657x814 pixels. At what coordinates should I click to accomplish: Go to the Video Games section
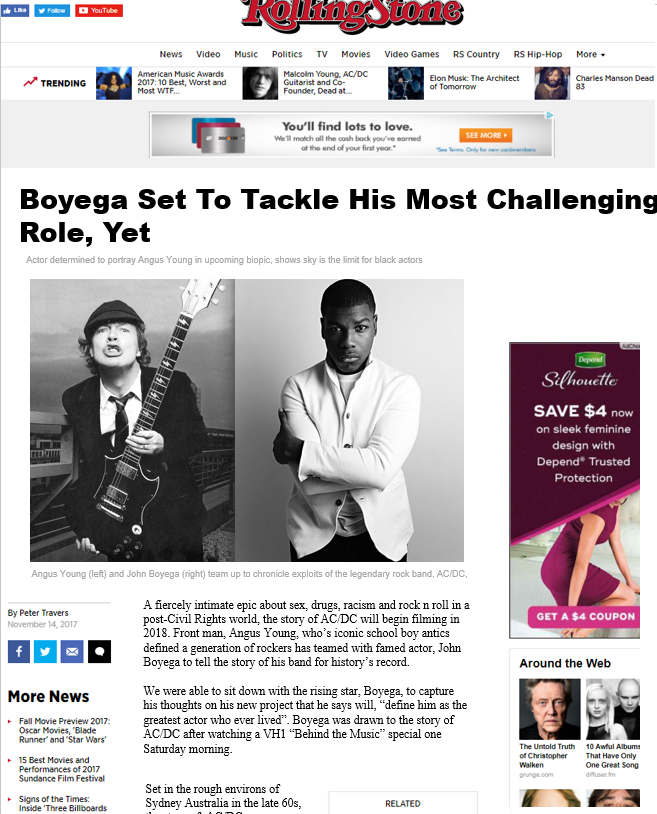(x=412, y=54)
